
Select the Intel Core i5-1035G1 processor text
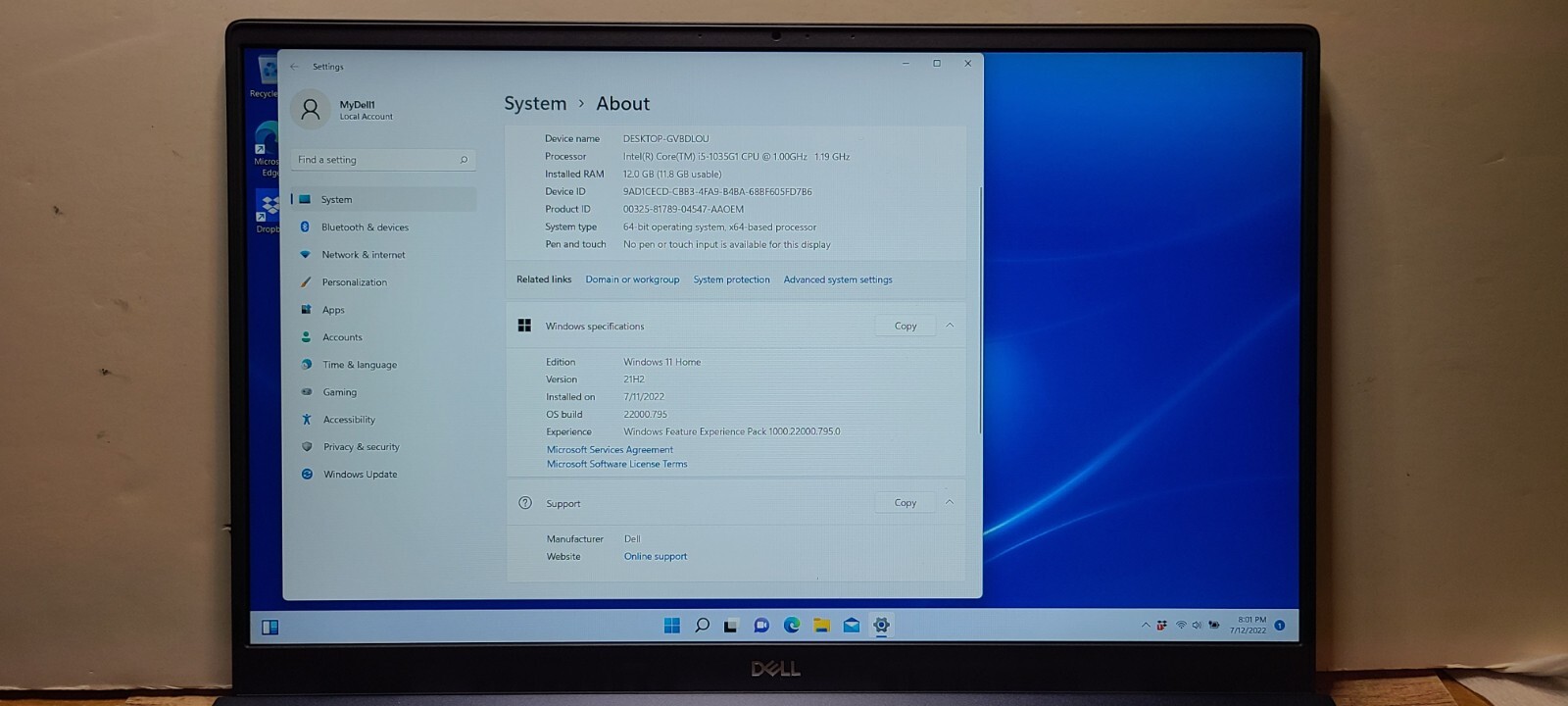coord(736,157)
